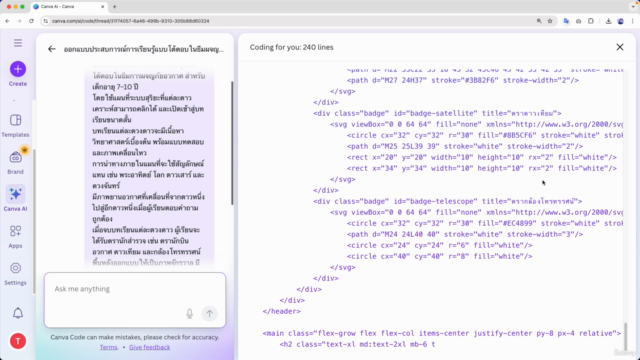Click the </header> closing tag line

pyautogui.click(x=282, y=311)
